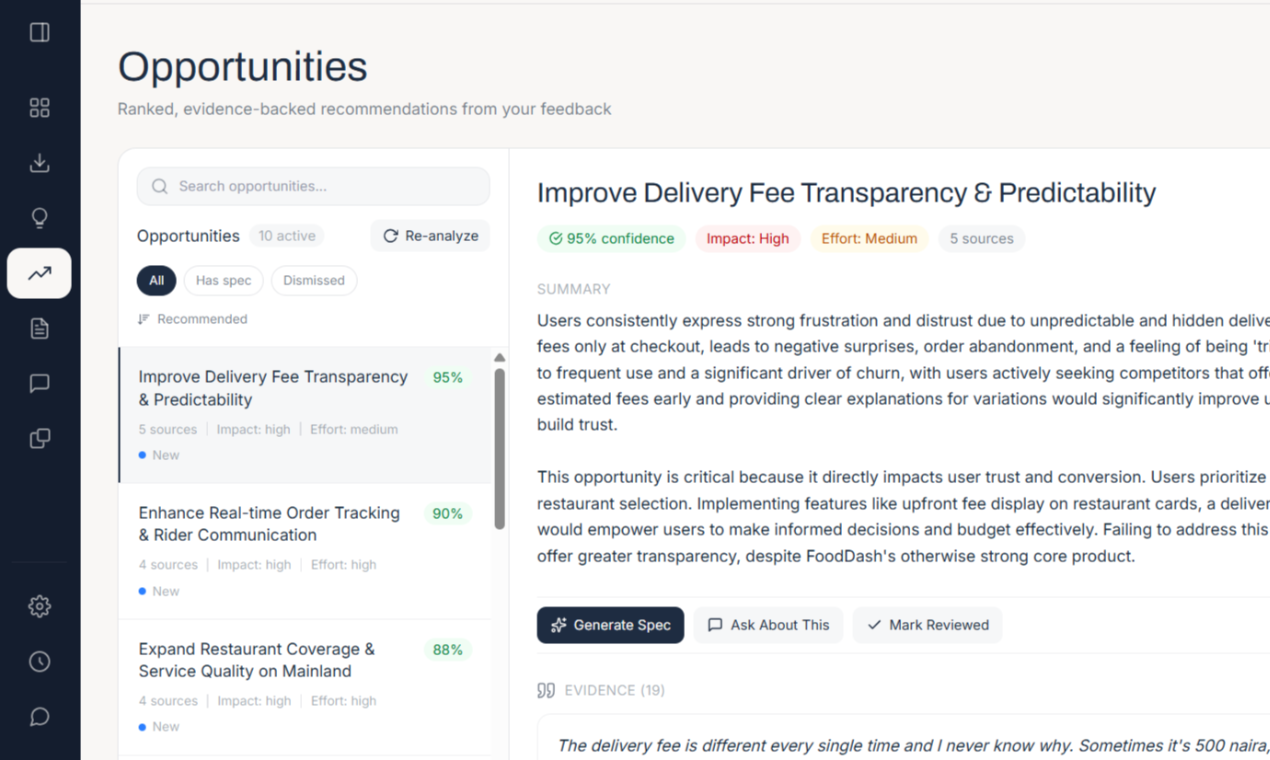Screen dimensions: 1270x760
Task: Click into the Search opportunities field
Action: point(313,186)
